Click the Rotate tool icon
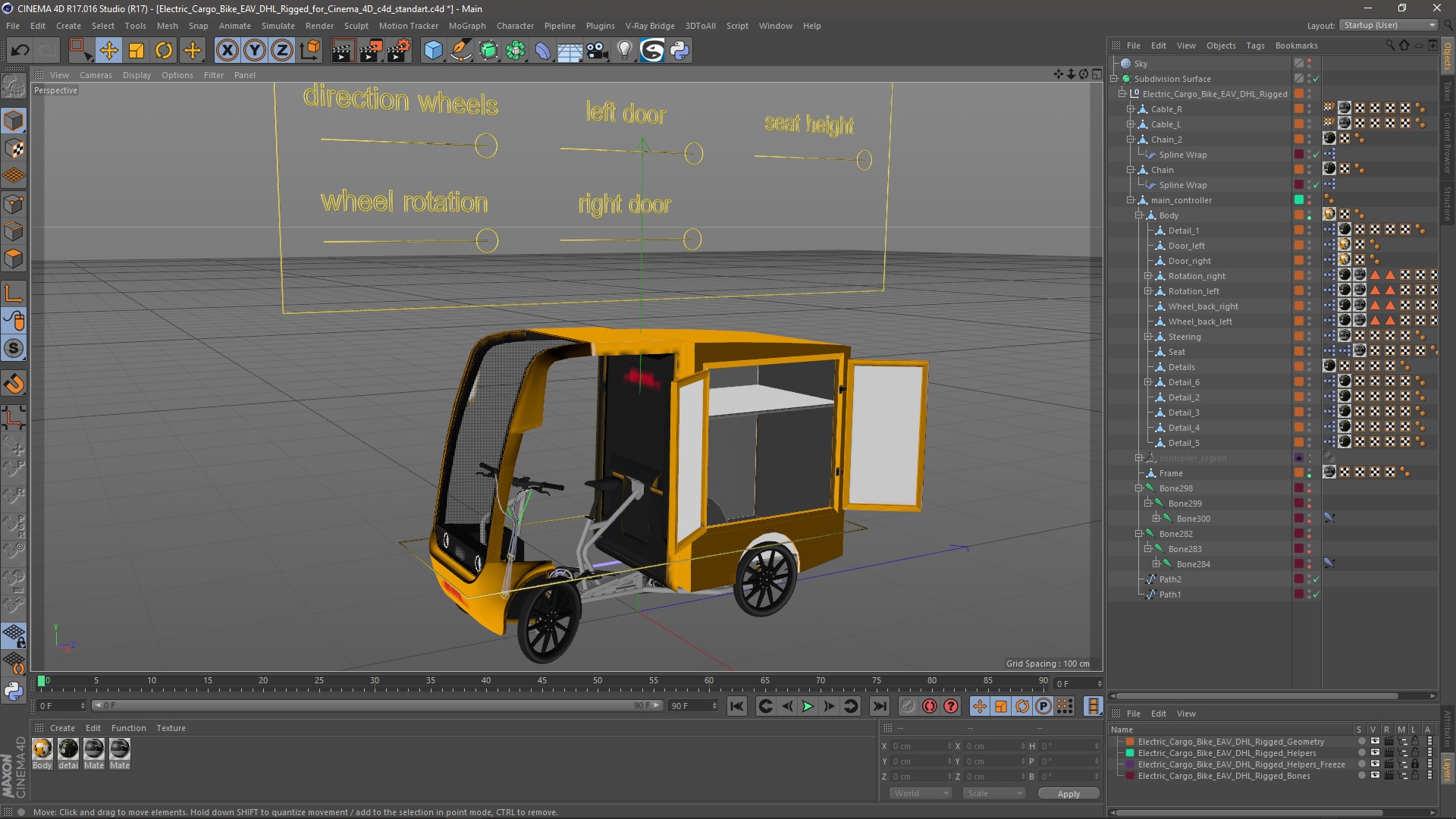 (164, 50)
